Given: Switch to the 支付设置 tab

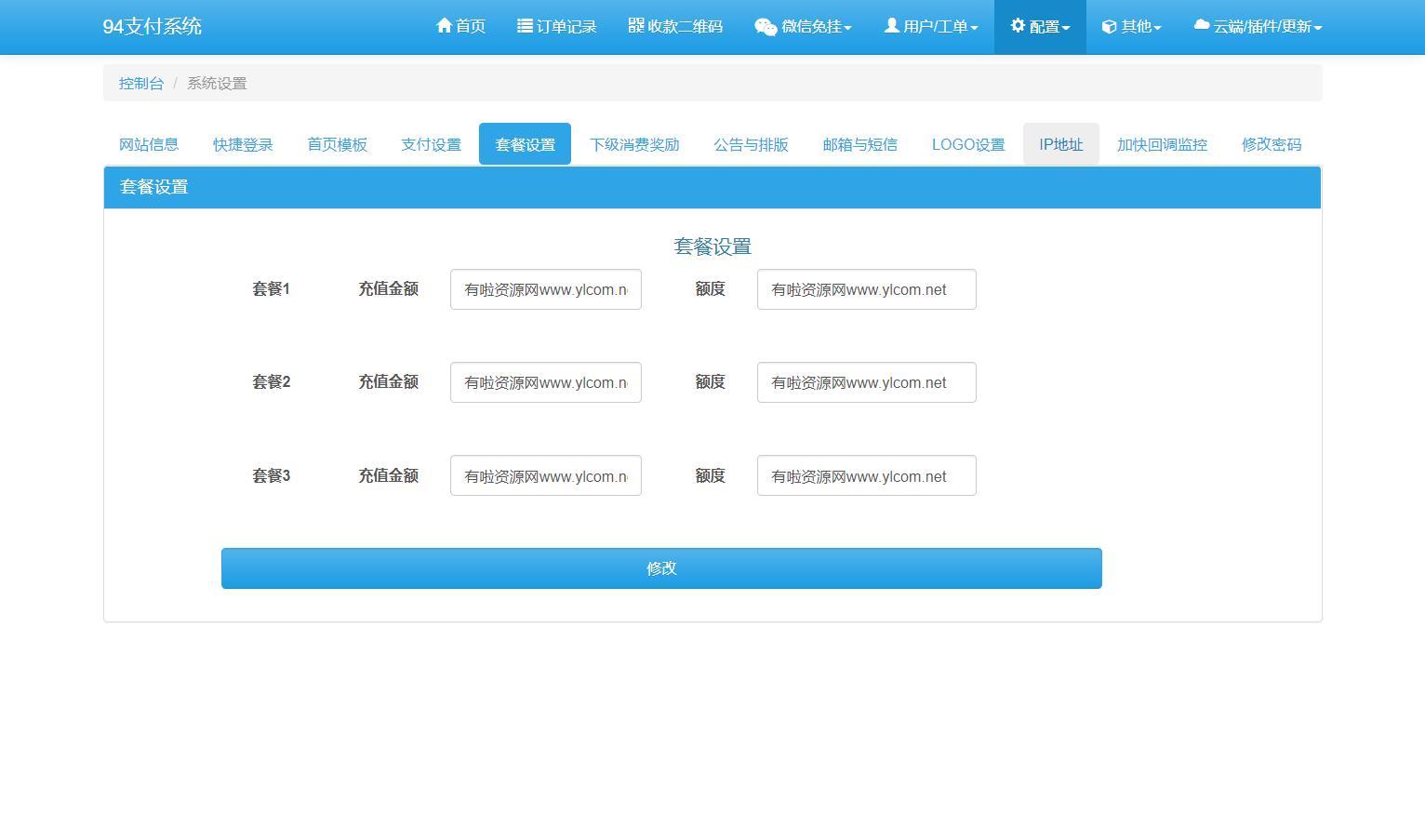Looking at the screenshot, I should (431, 144).
